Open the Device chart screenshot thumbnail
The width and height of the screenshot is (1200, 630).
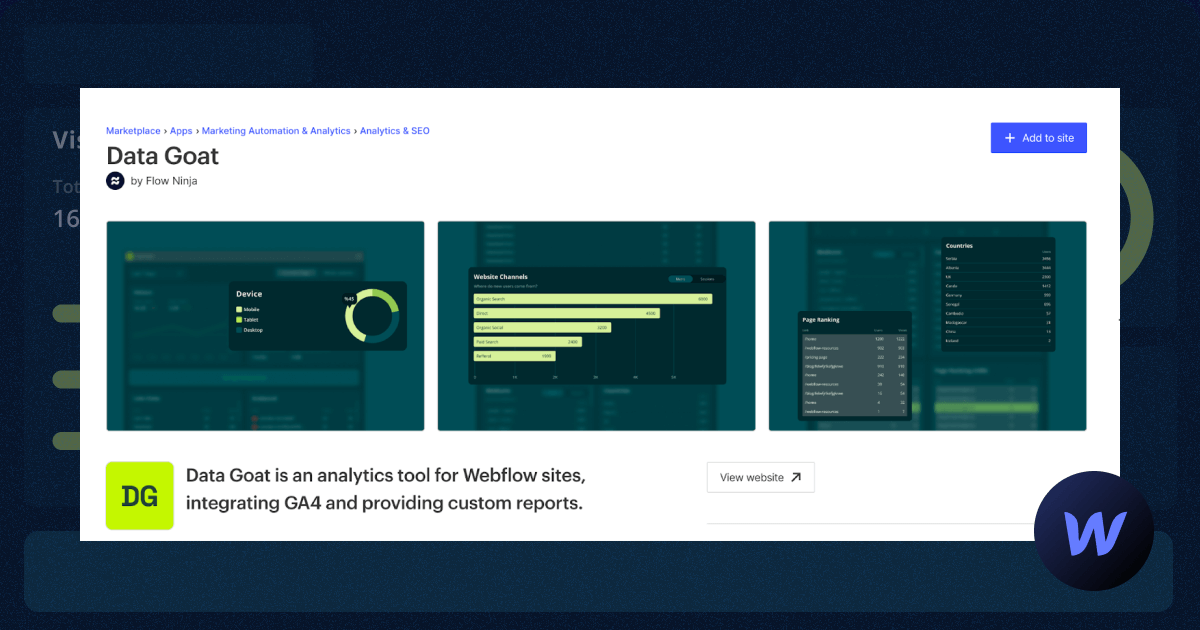tap(265, 326)
